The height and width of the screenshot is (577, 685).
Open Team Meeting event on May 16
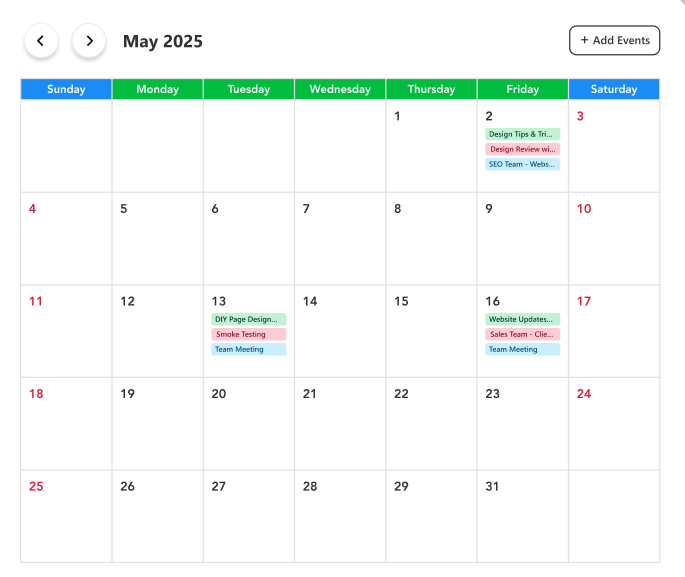[x=522, y=349]
